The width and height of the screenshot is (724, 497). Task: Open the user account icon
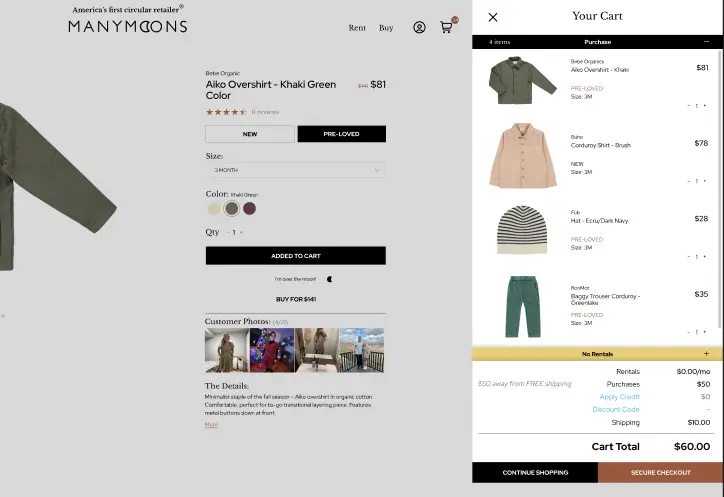point(419,28)
